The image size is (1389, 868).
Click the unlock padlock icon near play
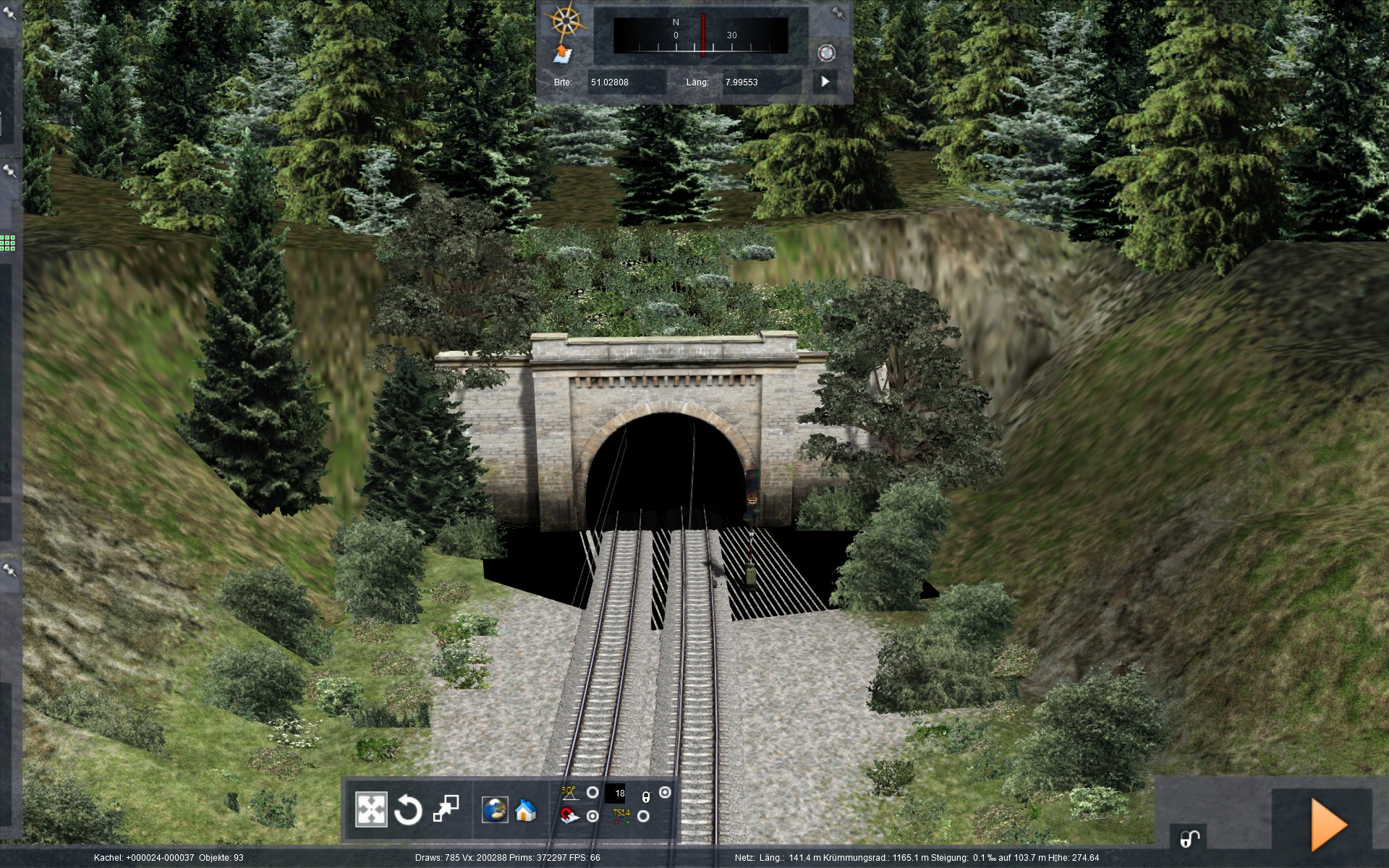click(x=1189, y=838)
